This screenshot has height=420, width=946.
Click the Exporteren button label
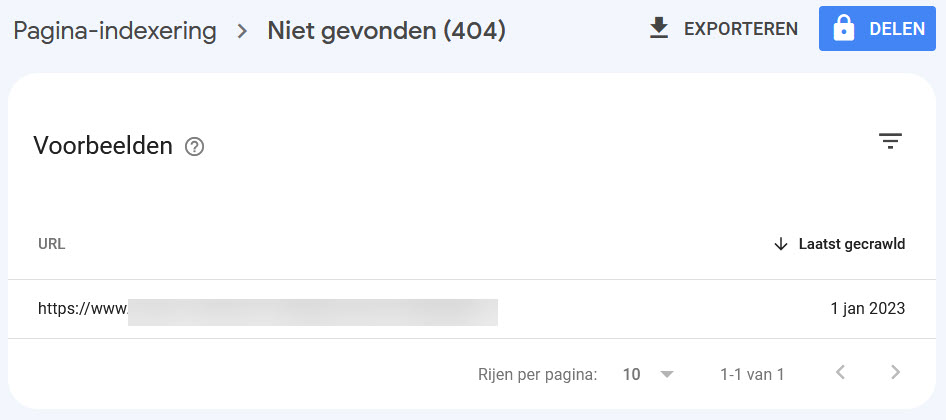741,29
